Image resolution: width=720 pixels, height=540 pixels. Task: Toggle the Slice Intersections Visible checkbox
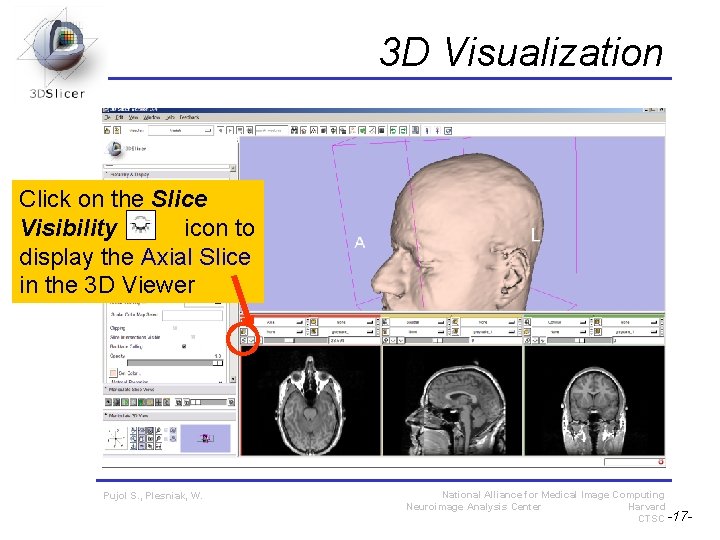pyautogui.click(x=193, y=337)
